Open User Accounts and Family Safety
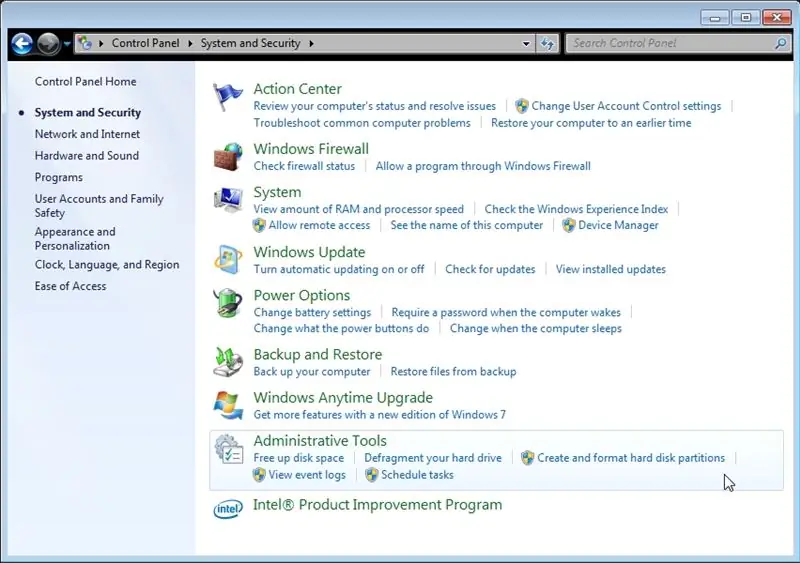The width and height of the screenshot is (800, 563). [x=99, y=206]
